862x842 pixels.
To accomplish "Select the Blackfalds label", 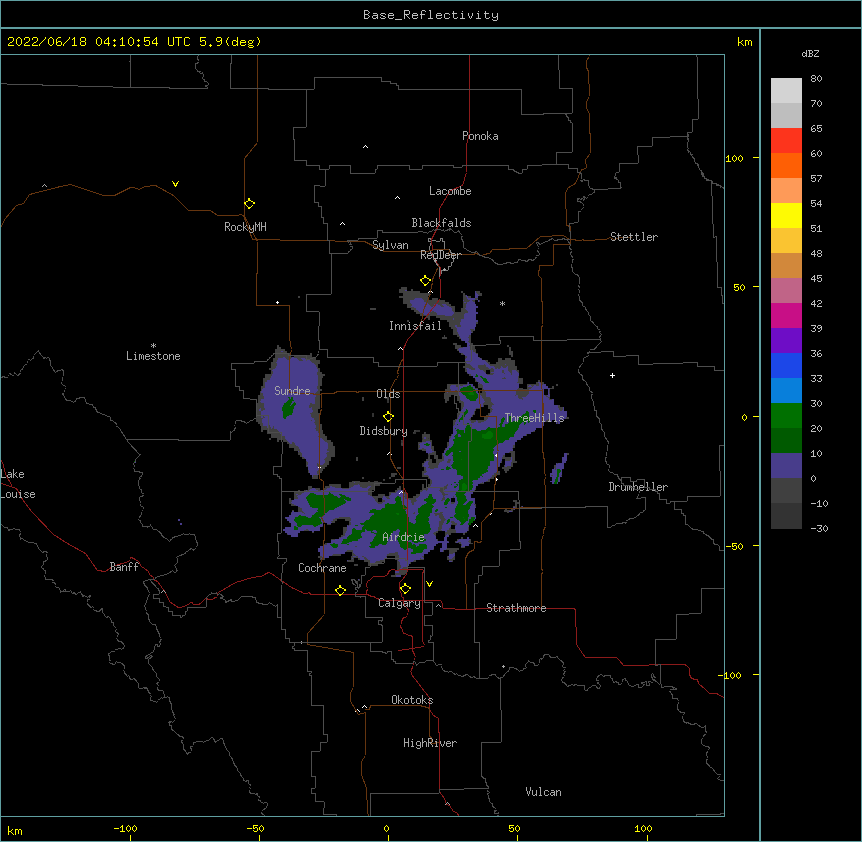I will [441, 223].
